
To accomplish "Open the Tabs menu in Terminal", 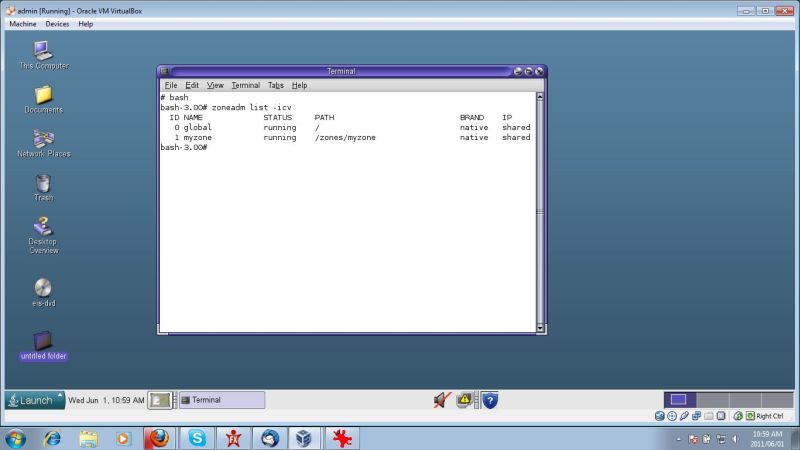I will pos(276,86).
